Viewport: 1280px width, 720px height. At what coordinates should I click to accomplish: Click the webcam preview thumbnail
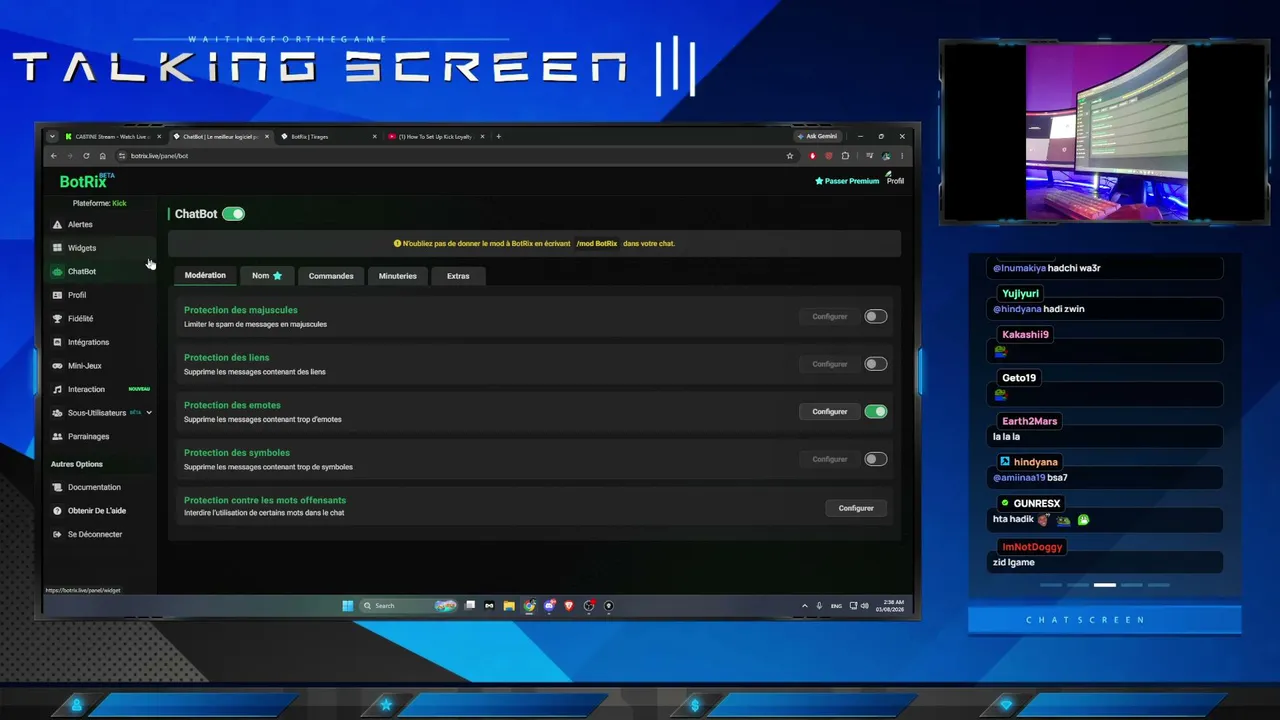(x=1106, y=131)
